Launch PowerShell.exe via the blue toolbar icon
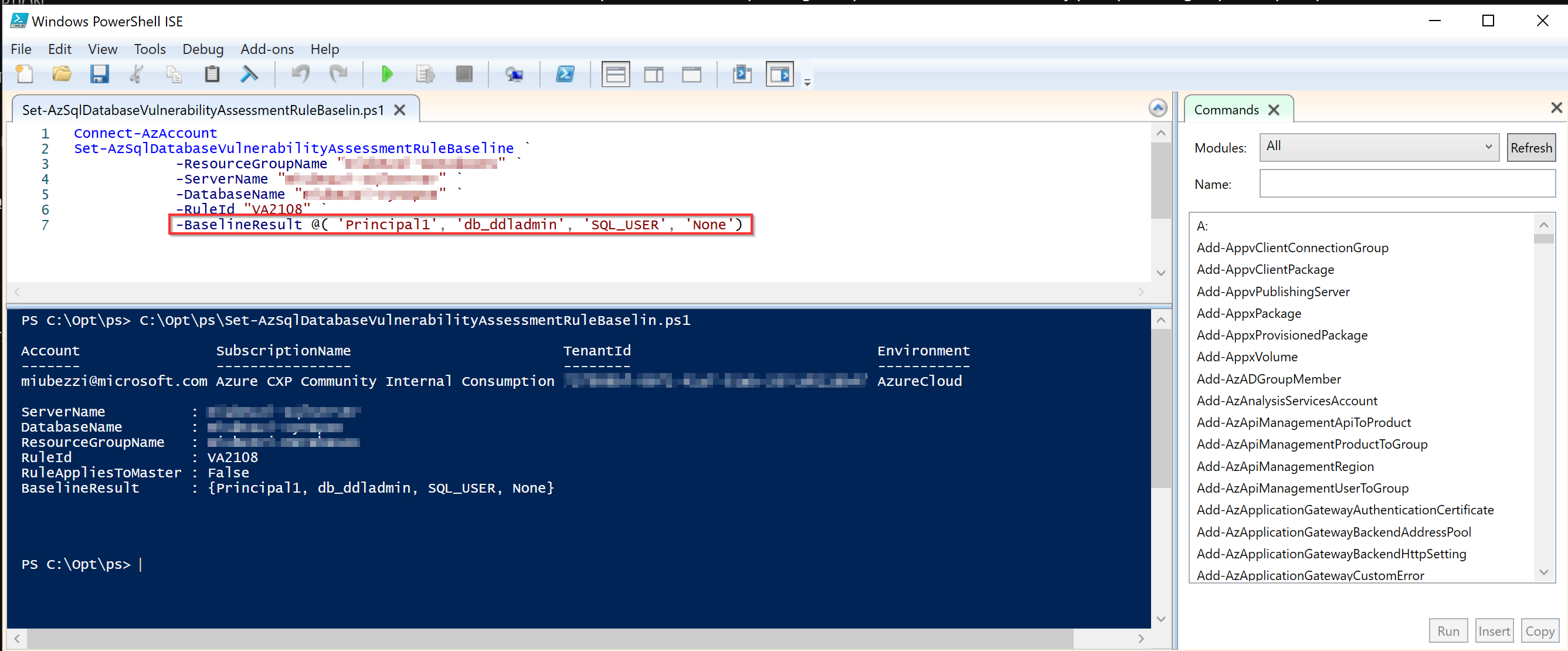 565,74
